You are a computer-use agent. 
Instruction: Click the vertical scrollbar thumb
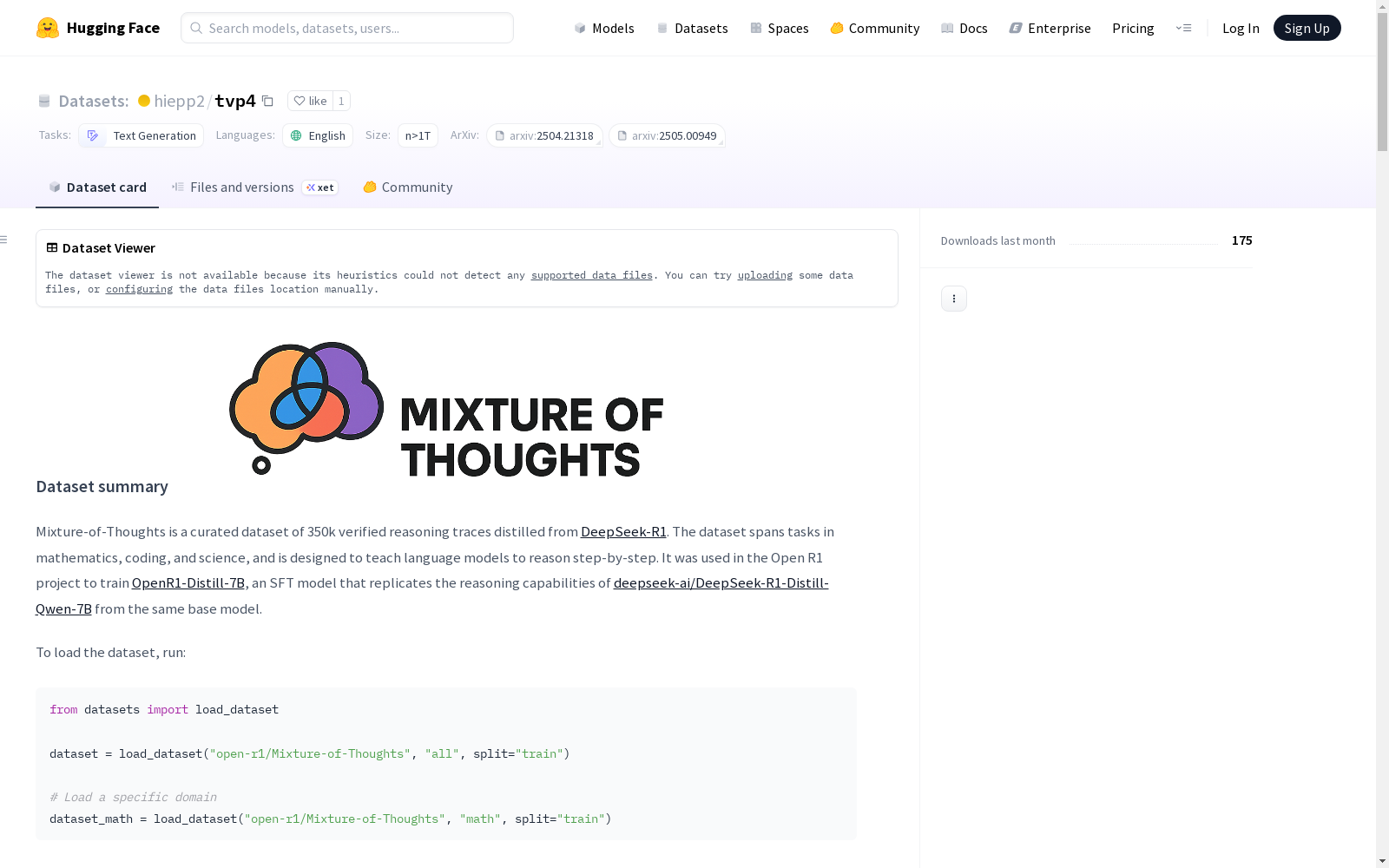pyautogui.click(x=1382, y=82)
